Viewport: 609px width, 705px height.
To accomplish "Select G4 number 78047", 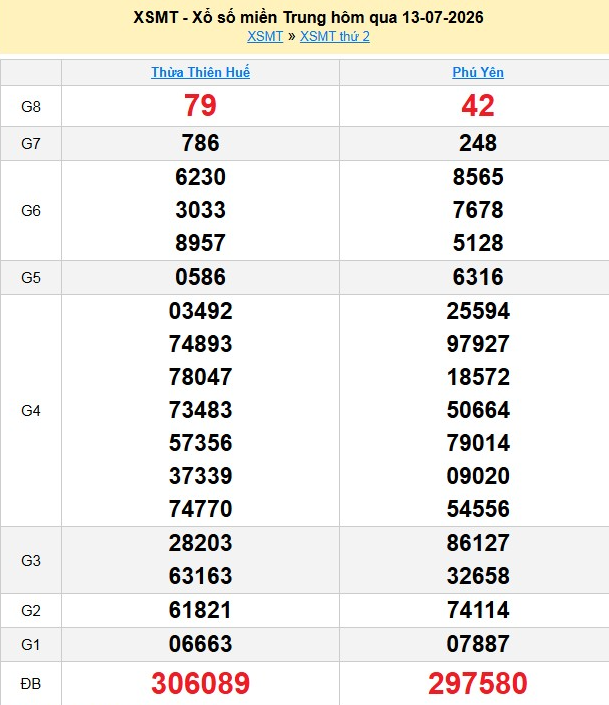I will (200, 377).
